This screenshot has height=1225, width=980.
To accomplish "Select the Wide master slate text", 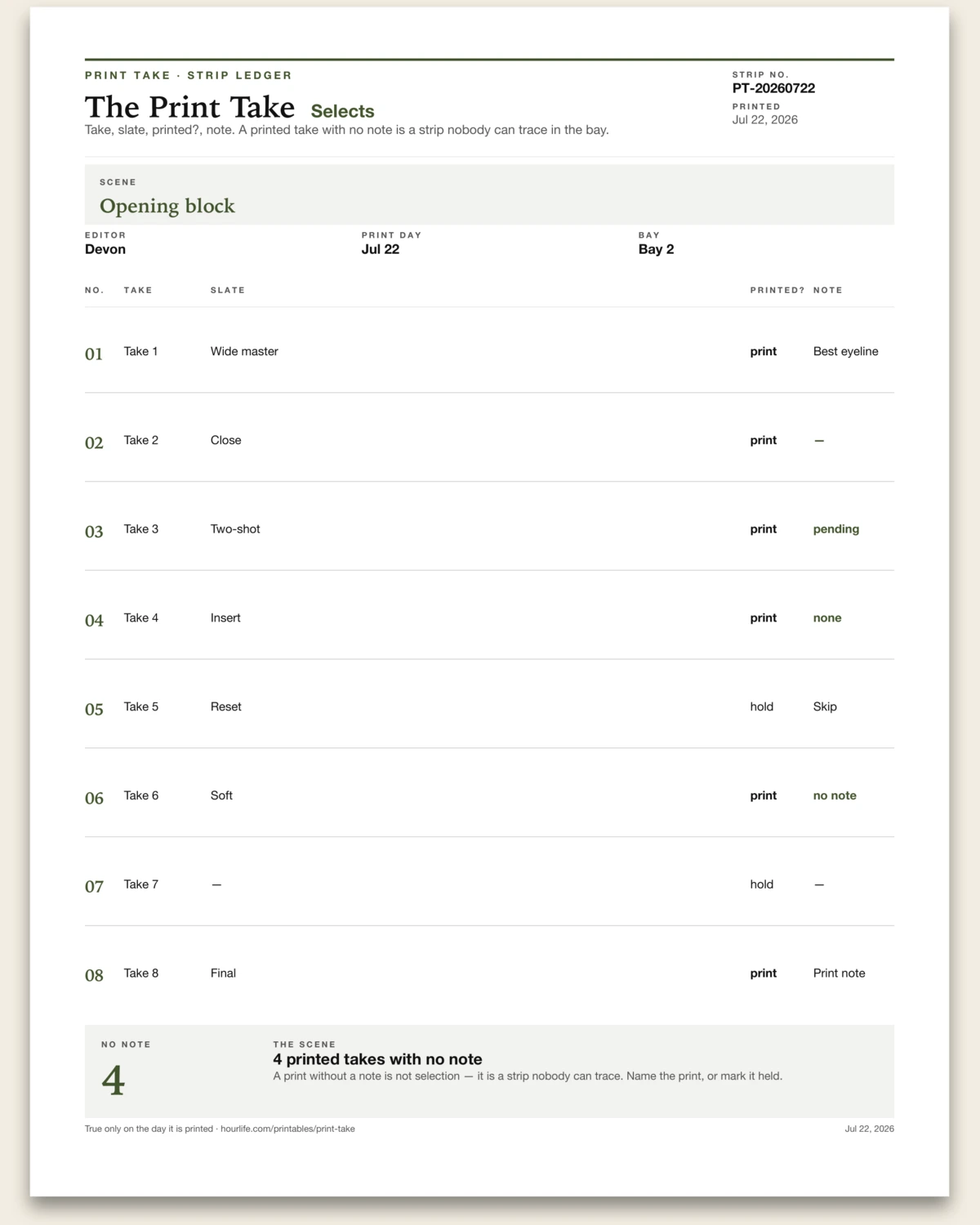I will [x=244, y=351].
